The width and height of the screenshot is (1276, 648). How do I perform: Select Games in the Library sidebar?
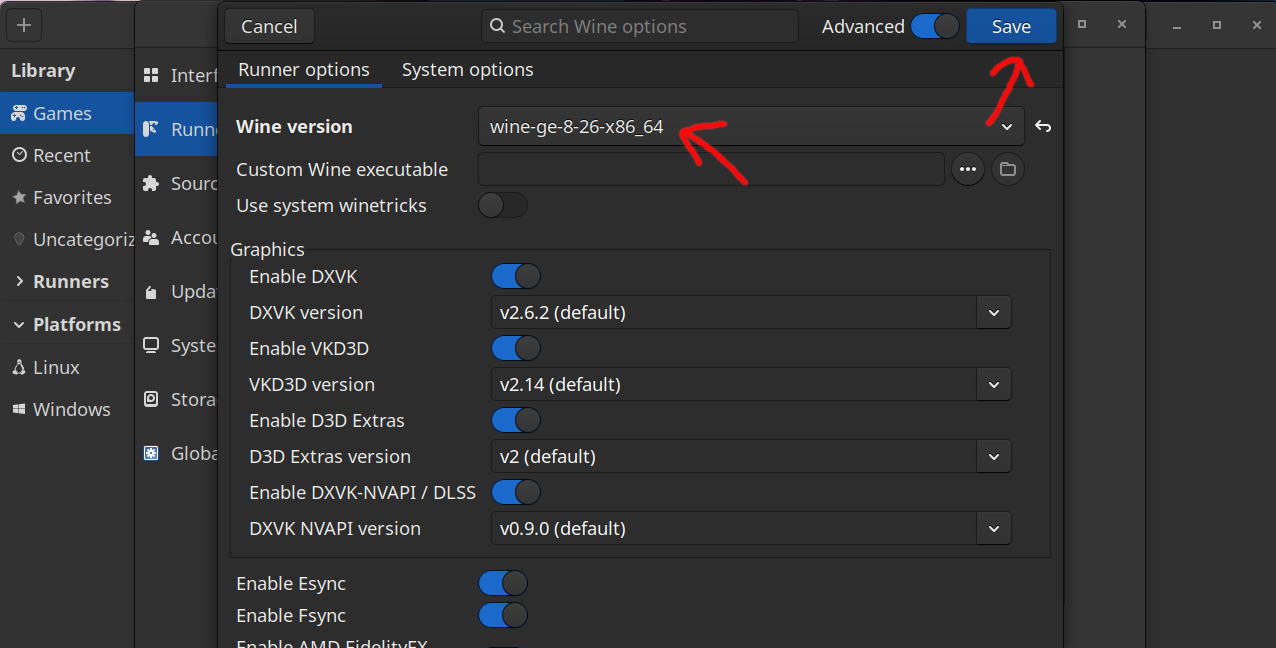[67, 114]
